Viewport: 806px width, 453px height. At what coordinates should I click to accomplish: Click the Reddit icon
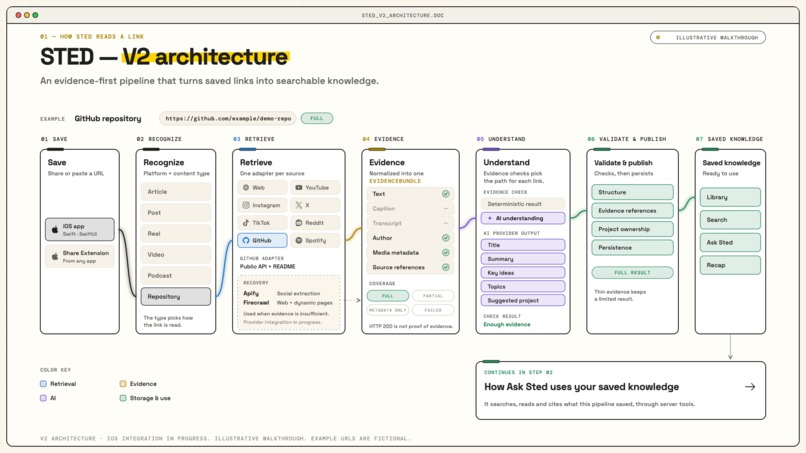299,223
